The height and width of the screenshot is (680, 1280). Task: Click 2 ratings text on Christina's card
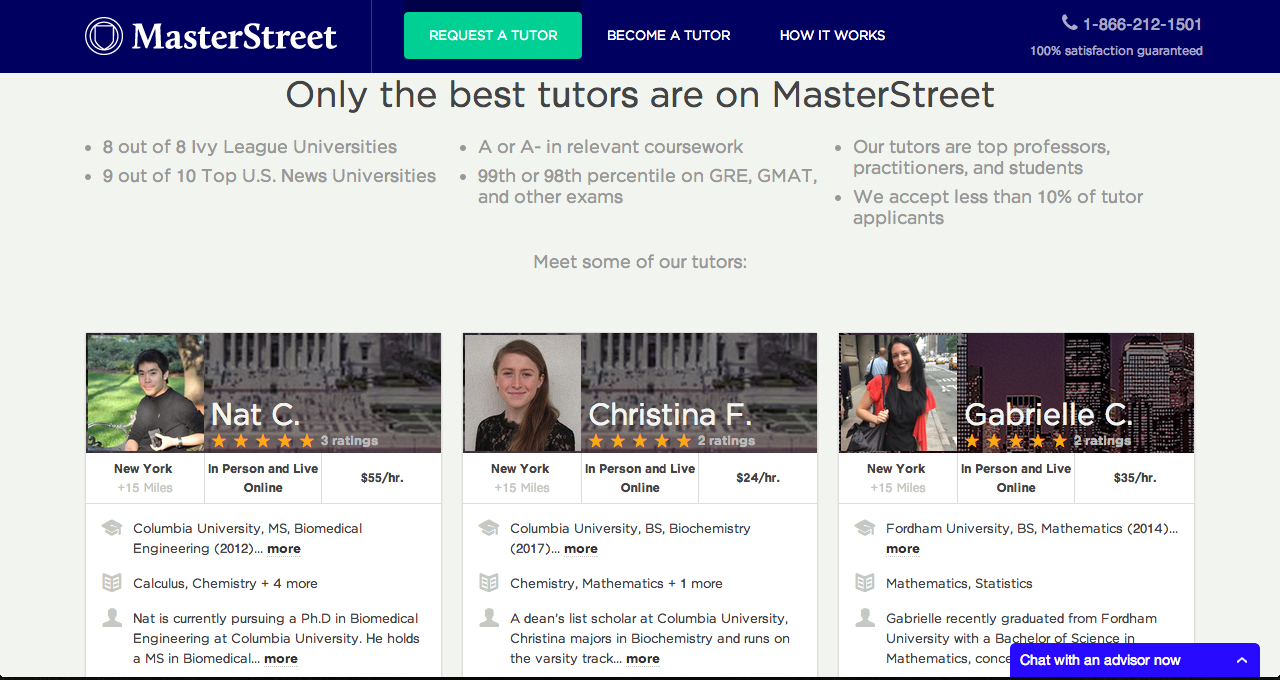pos(726,441)
